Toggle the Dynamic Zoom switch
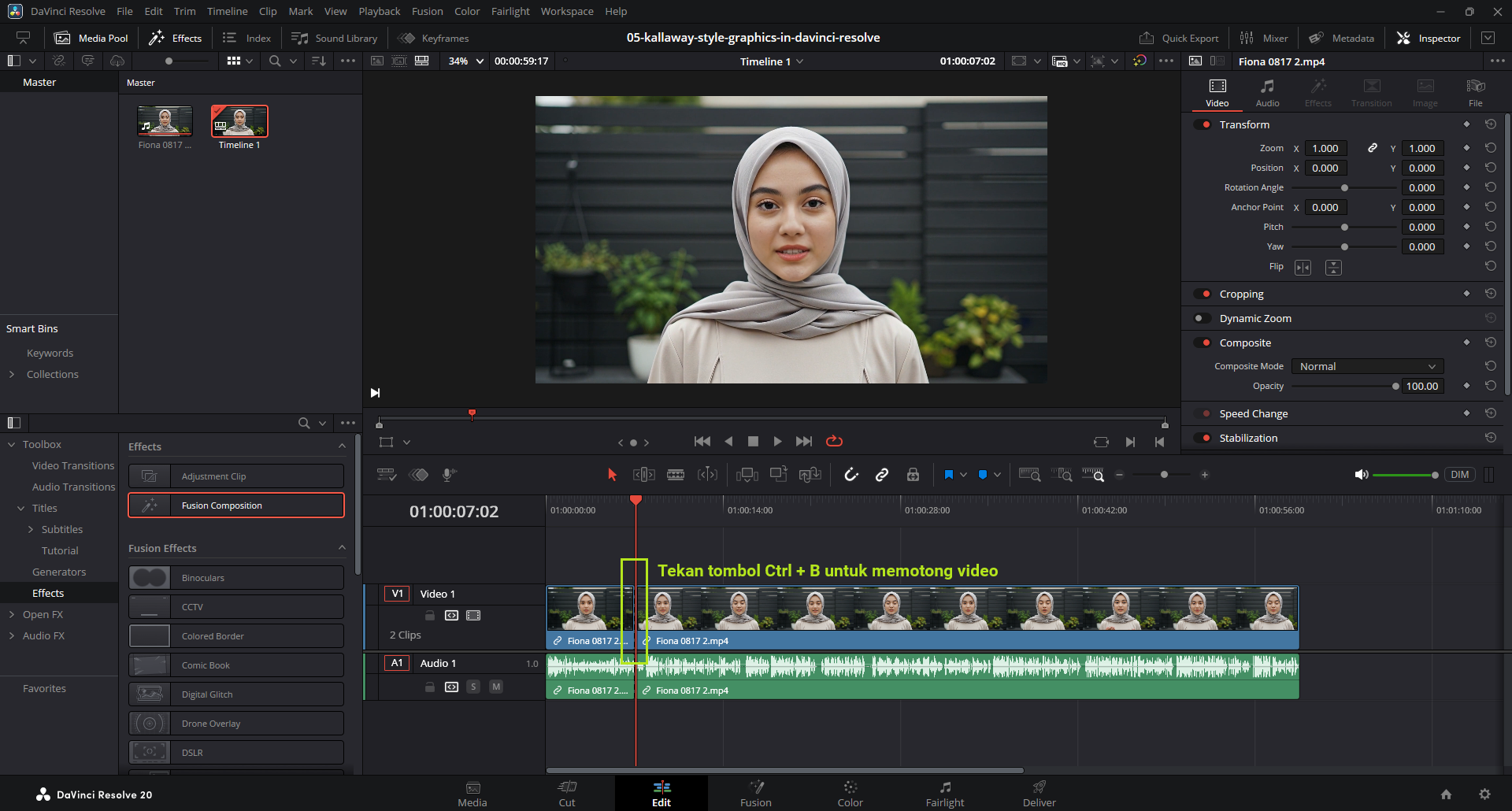The height and width of the screenshot is (811, 1512). pyautogui.click(x=1202, y=319)
